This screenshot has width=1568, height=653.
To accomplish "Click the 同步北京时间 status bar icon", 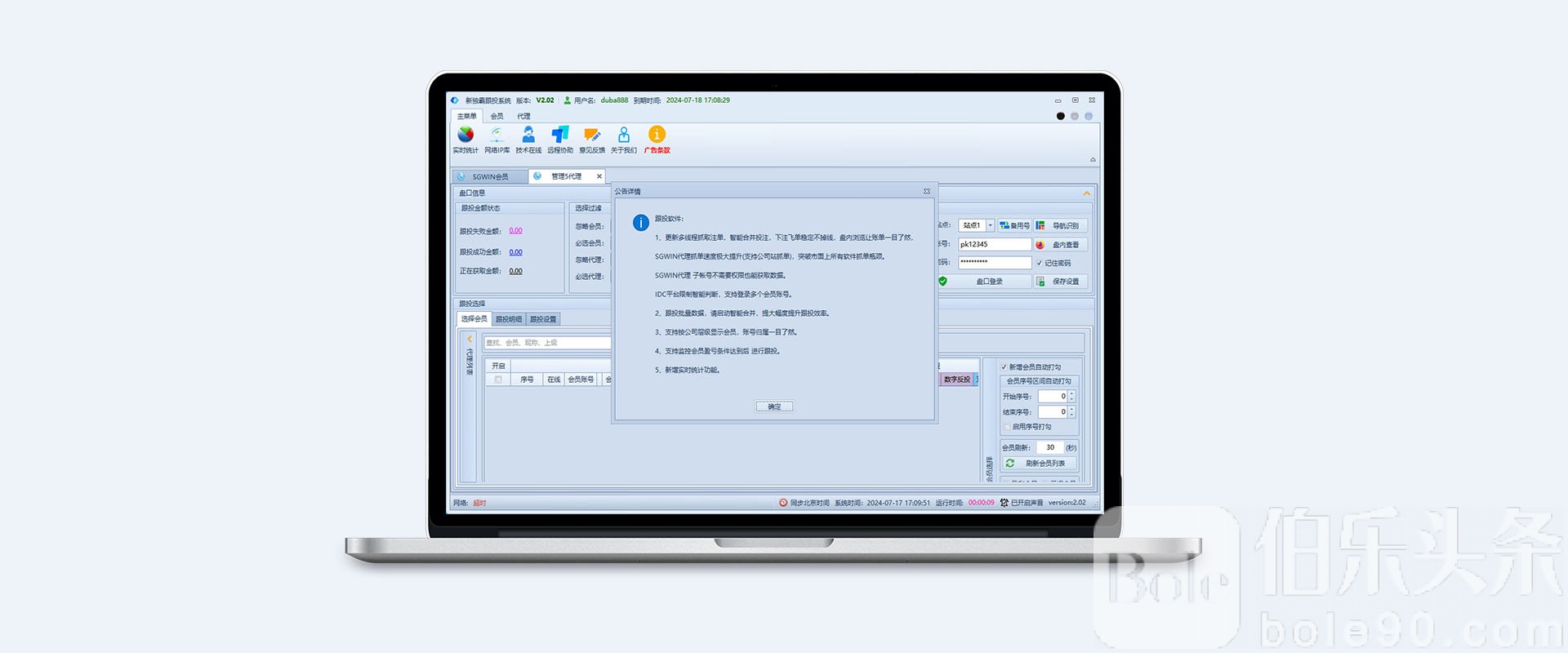I will point(783,503).
